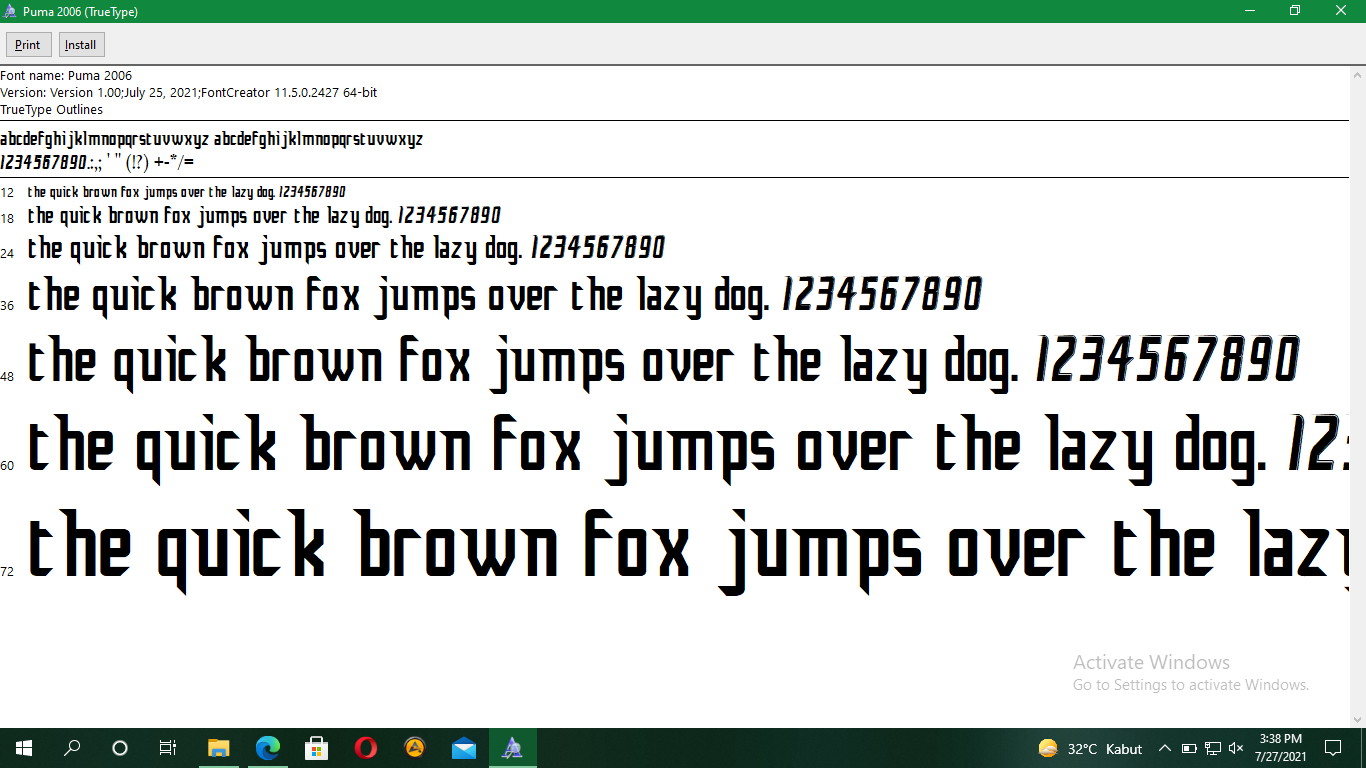Open the Mail app from the taskbar
The image size is (1366, 768).
463,747
